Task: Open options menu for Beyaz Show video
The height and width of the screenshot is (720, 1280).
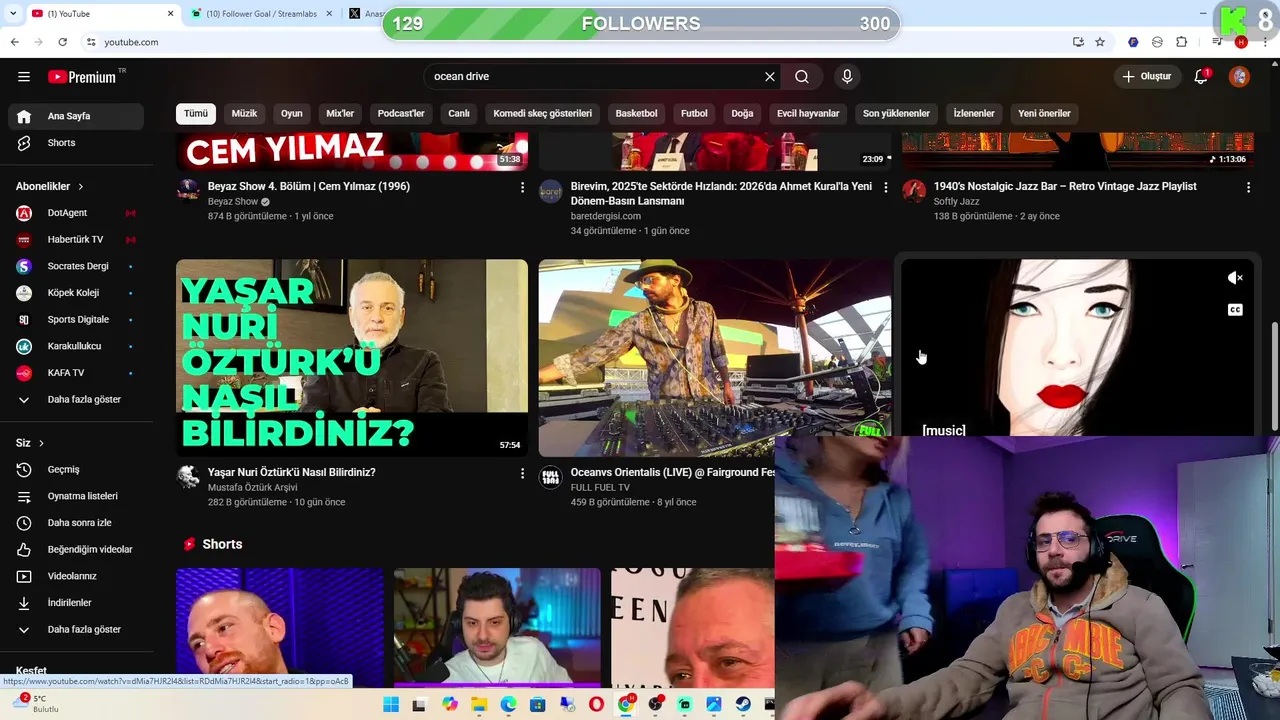Action: coord(522,187)
